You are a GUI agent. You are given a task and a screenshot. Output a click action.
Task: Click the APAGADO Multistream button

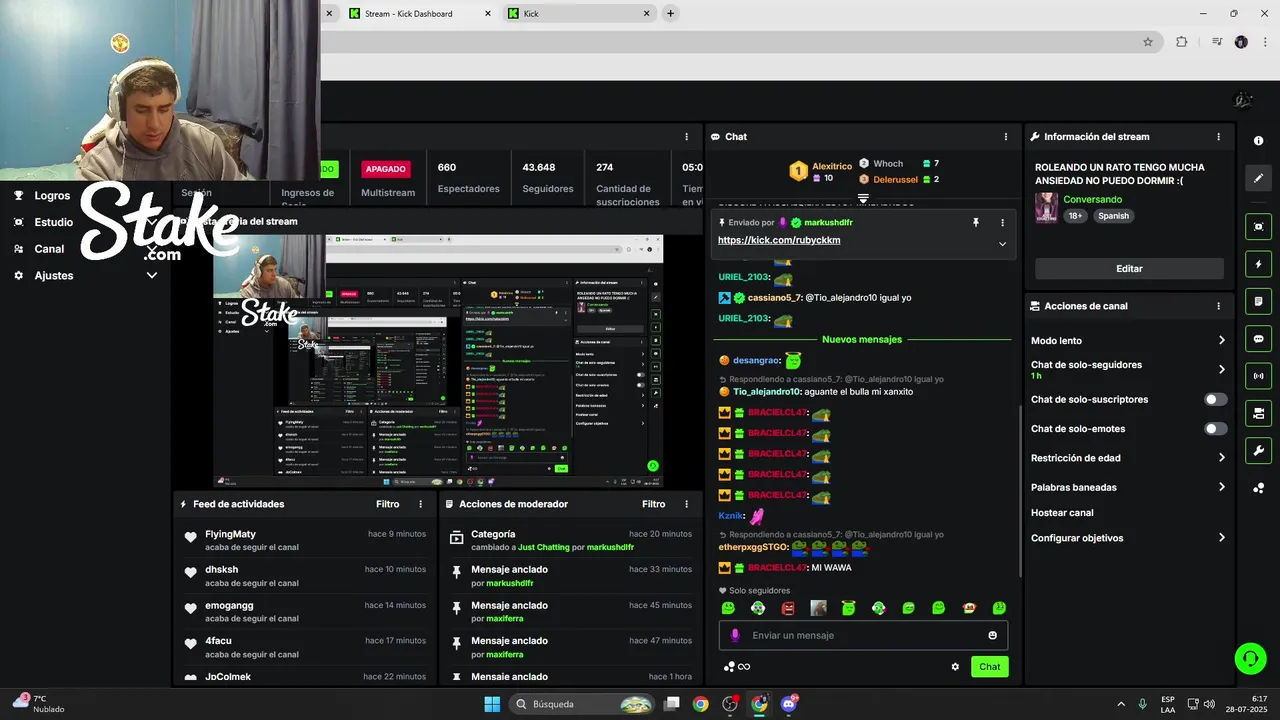[x=385, y=169]
